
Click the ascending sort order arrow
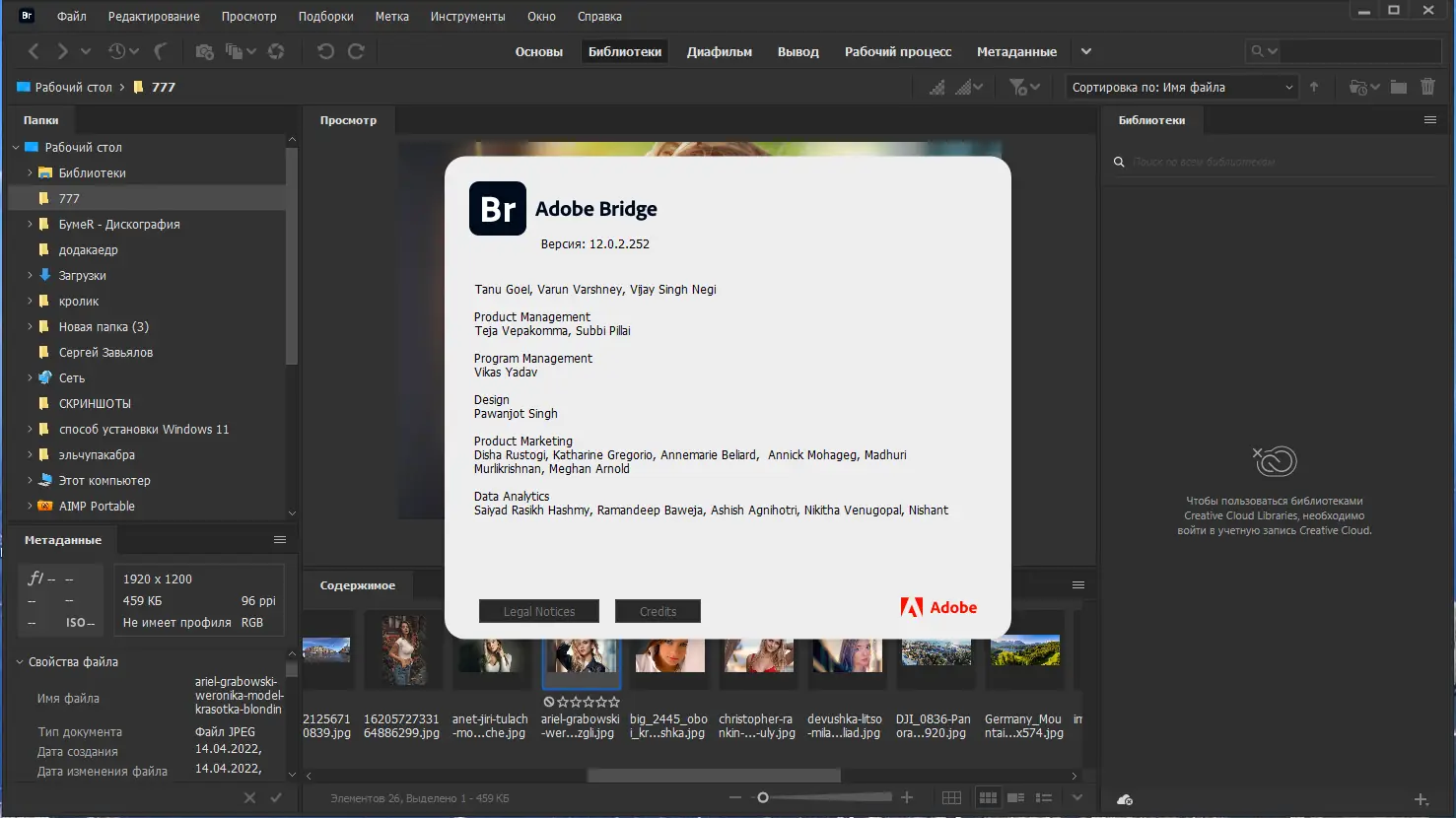click(x=1314, y=87)
